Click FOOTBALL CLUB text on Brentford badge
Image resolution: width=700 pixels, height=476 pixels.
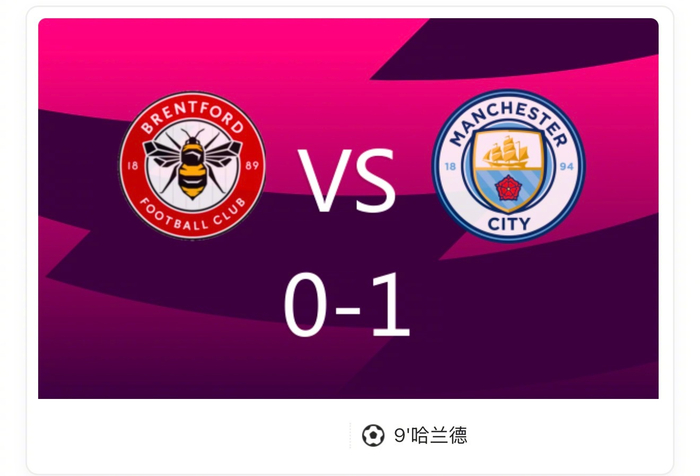click(192, 215)
